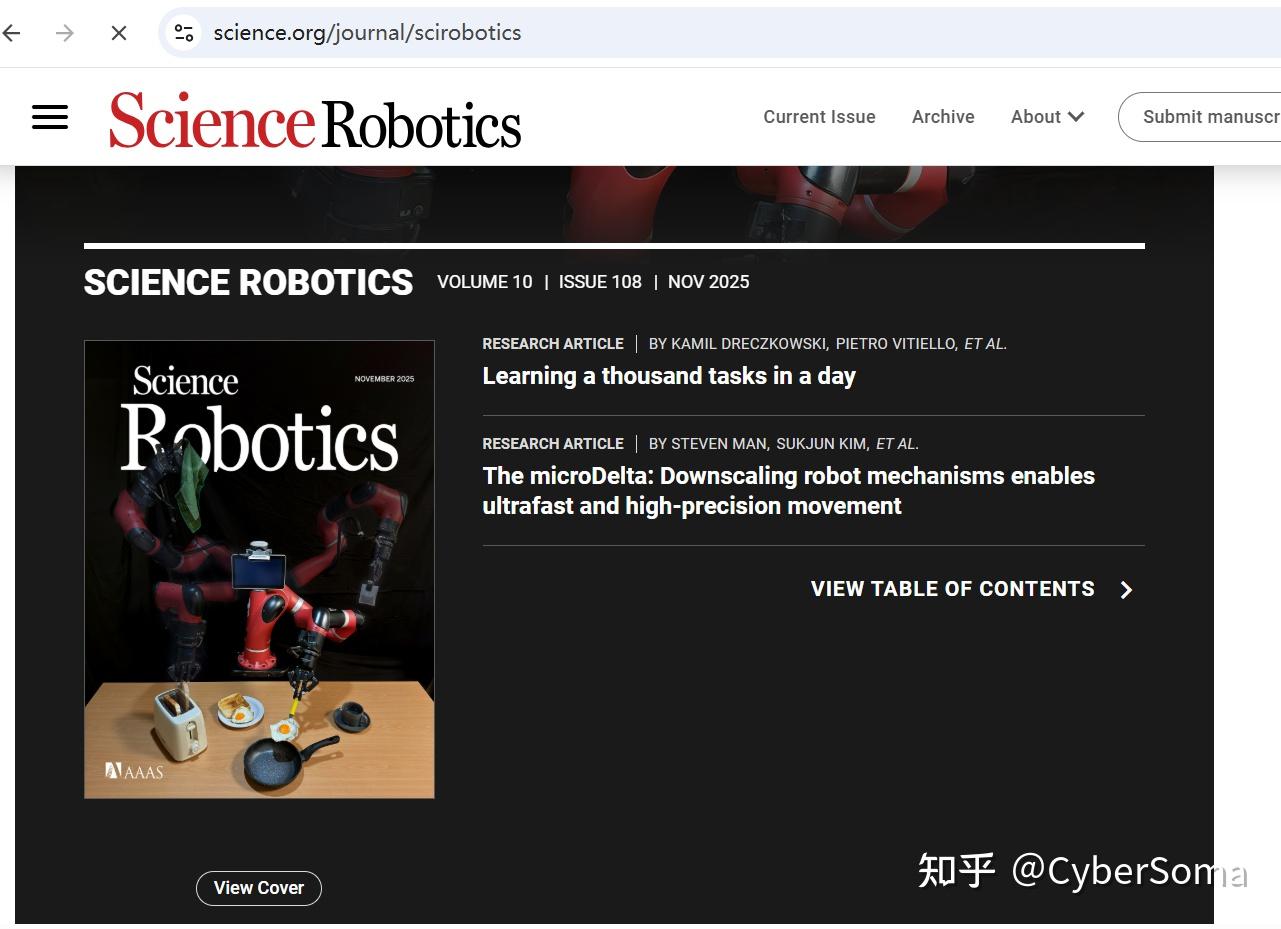Click the Submit manuscript button
Image resolution: width=1281 pixels, height=929 pixels.
coord(1210,117)
